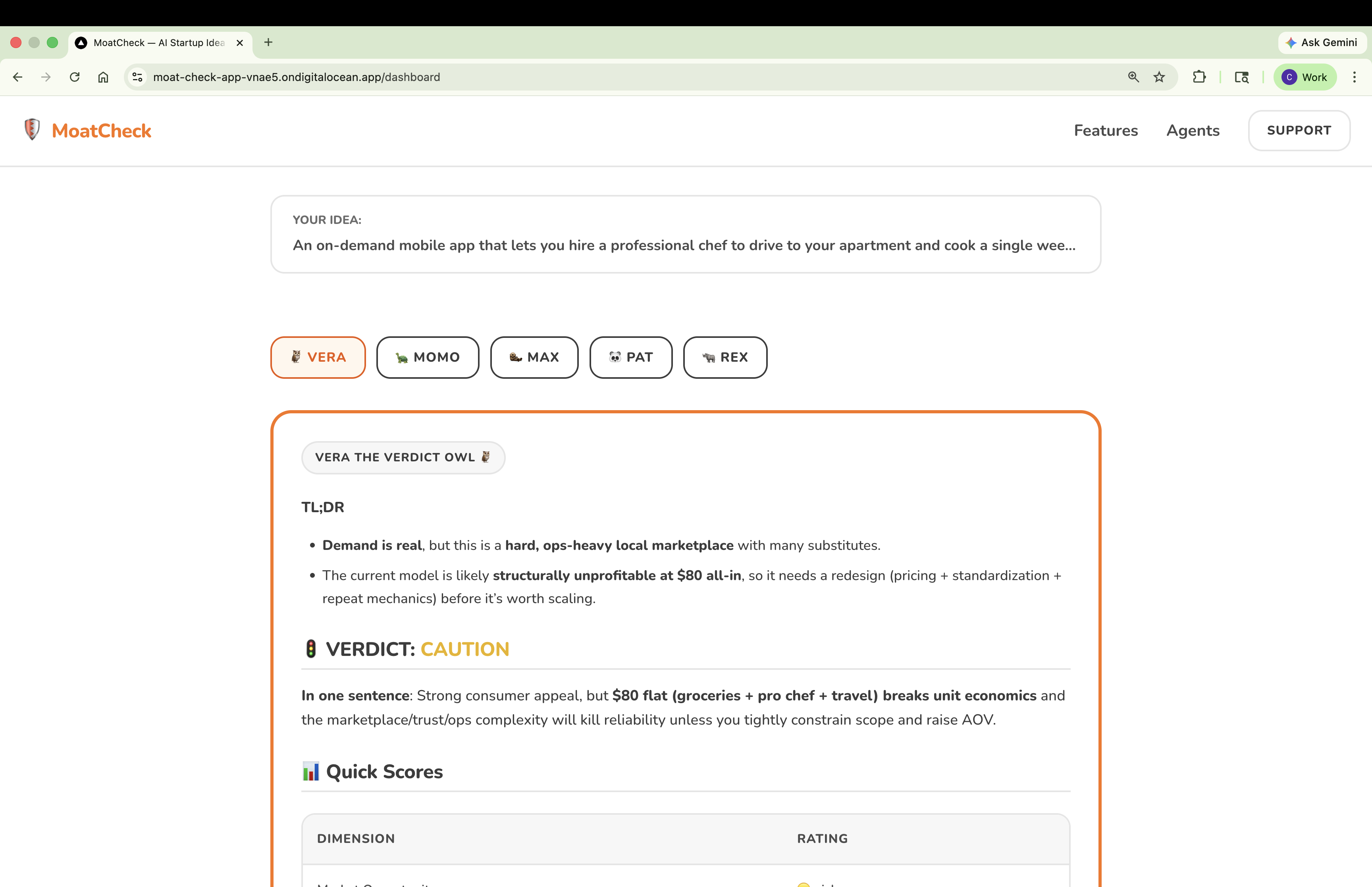Reload the page with refresh icon
Image resolution: width=1372 pixels, height=887 pixels.
tap(74, 77)
